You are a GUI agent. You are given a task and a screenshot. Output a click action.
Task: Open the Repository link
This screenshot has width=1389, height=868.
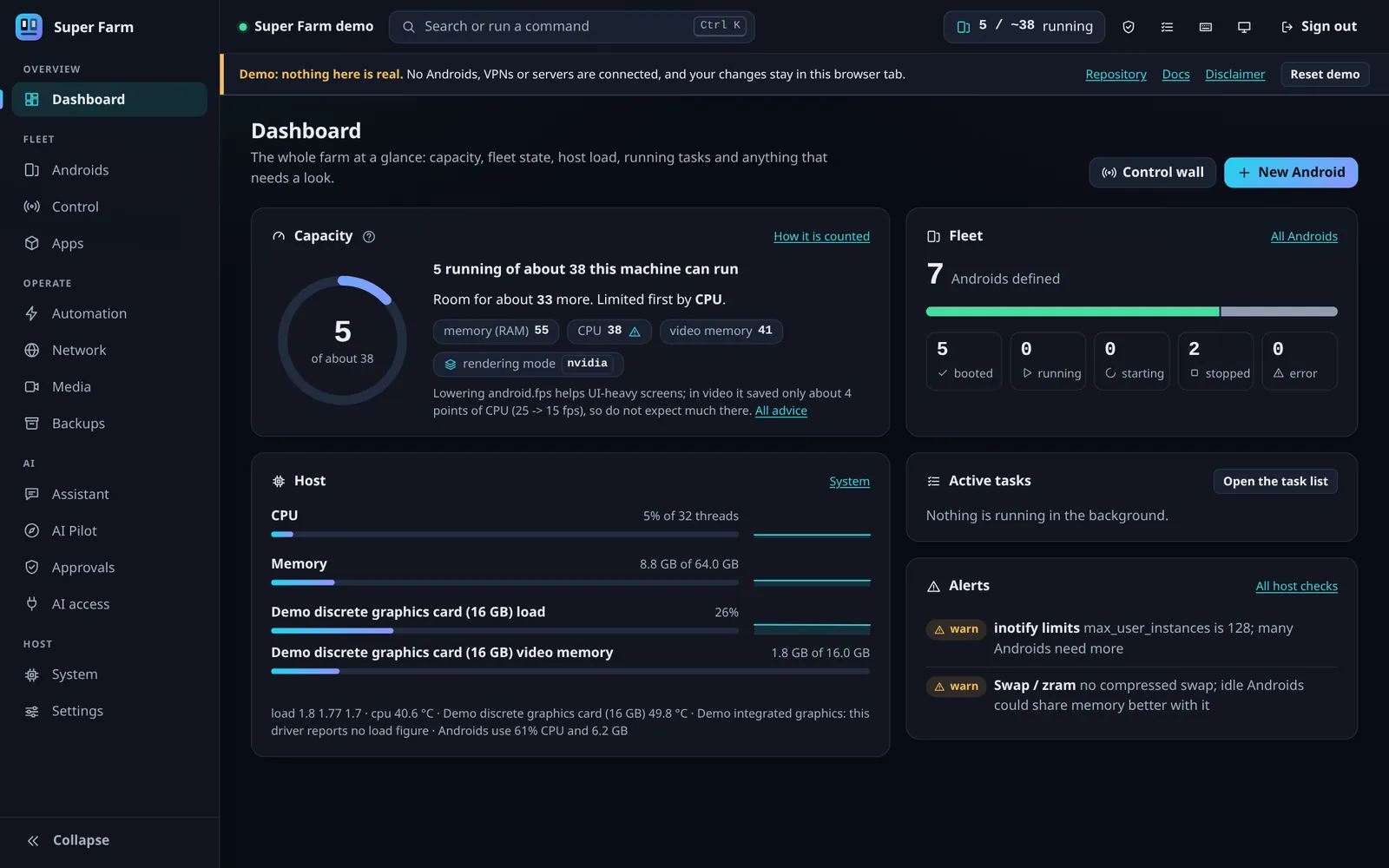[x=1116, y=75]
